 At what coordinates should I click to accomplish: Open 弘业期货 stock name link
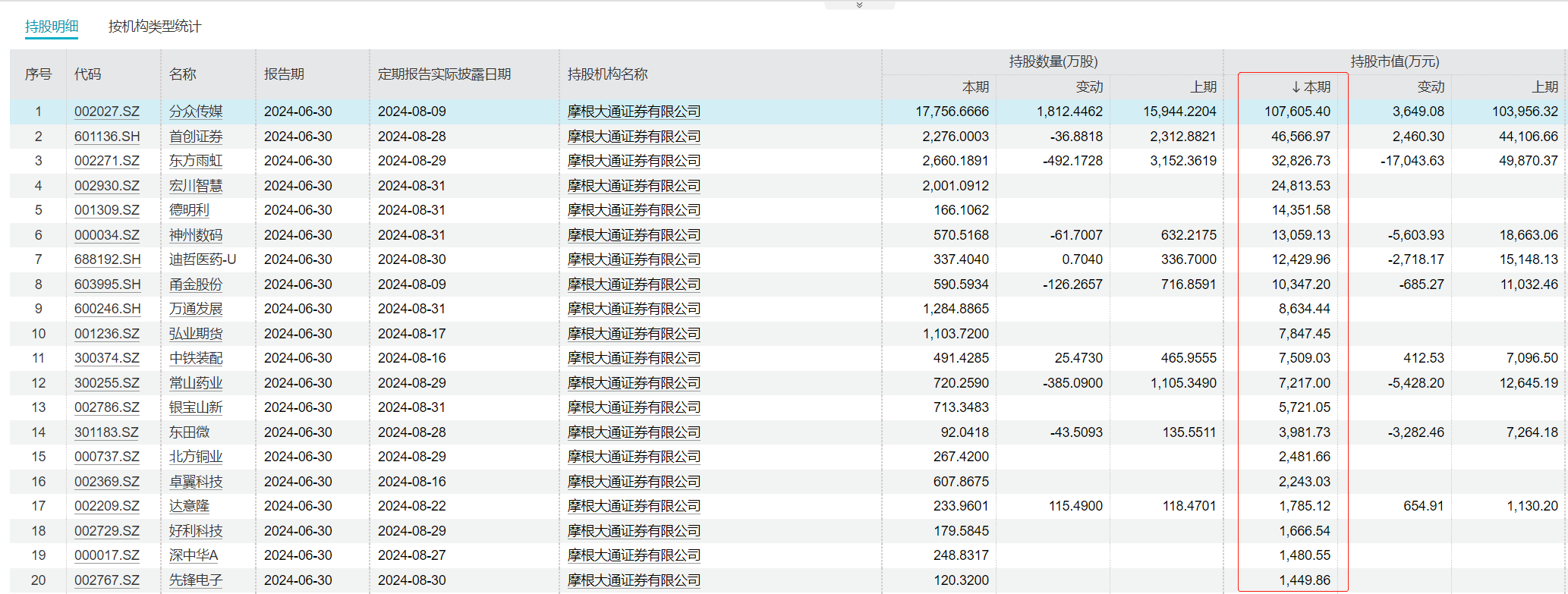[x=196, y=334]
